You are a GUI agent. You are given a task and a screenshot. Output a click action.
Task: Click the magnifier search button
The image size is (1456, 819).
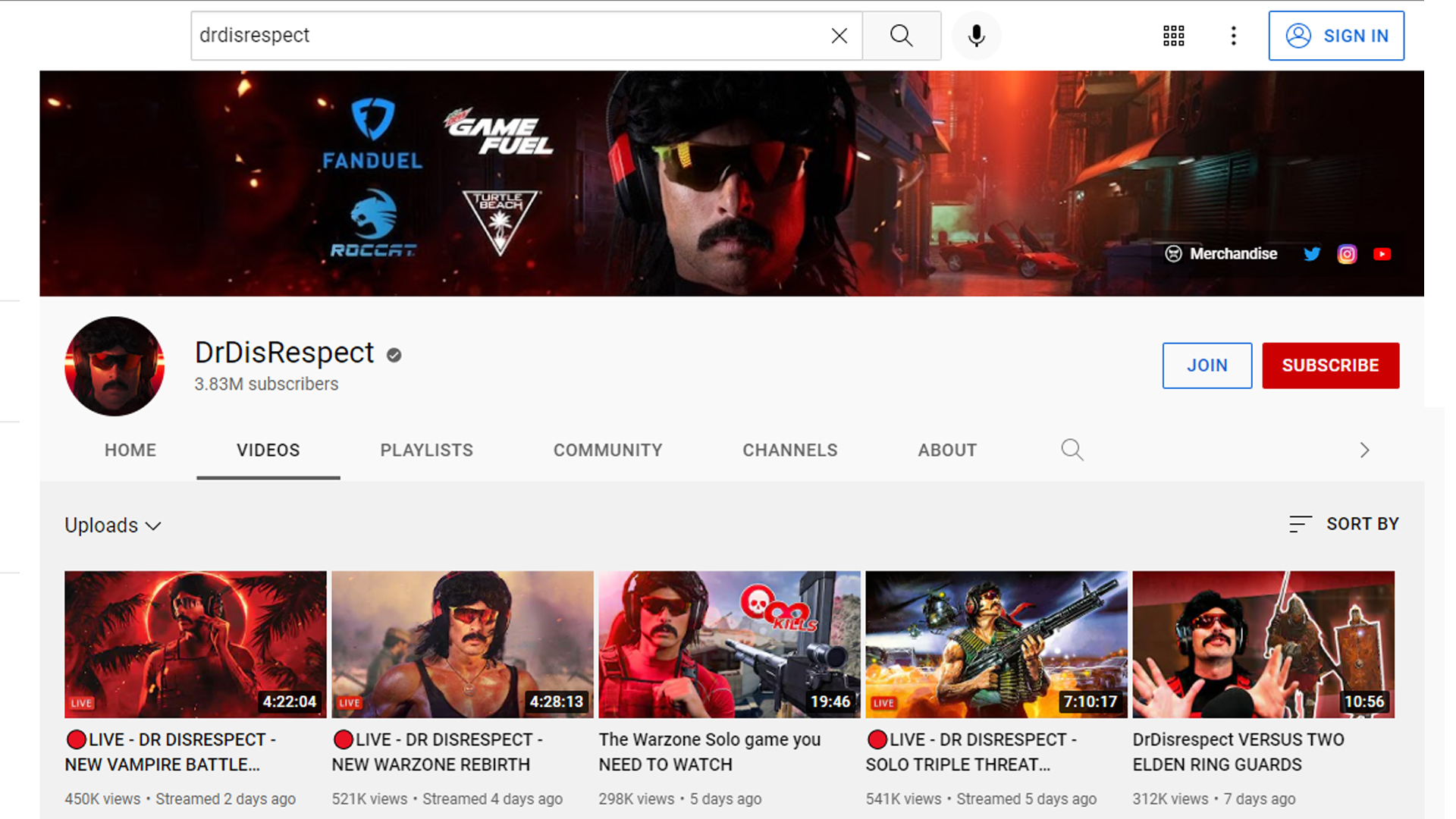(902, 36)
